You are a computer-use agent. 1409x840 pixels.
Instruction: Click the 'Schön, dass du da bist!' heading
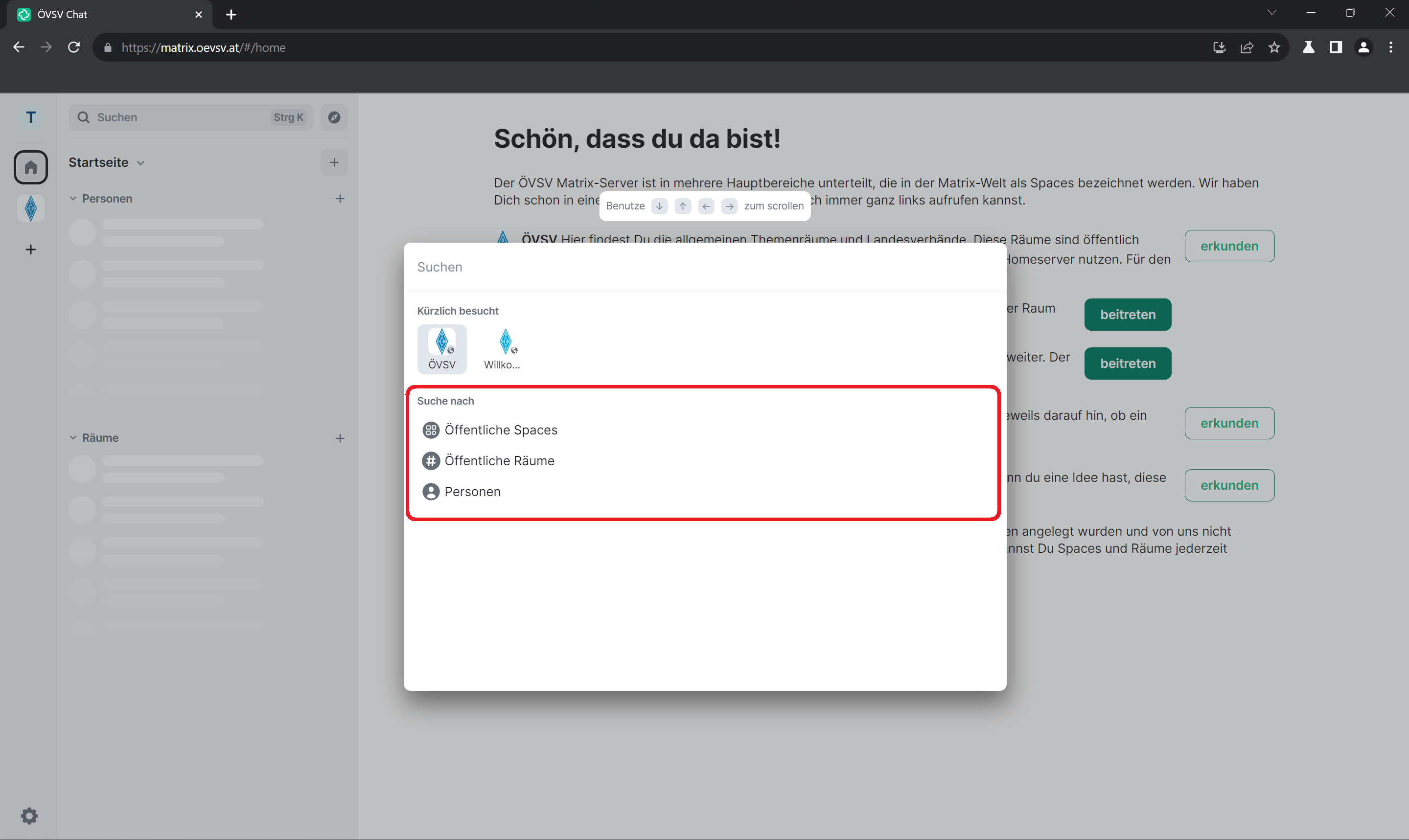point(637,138)
